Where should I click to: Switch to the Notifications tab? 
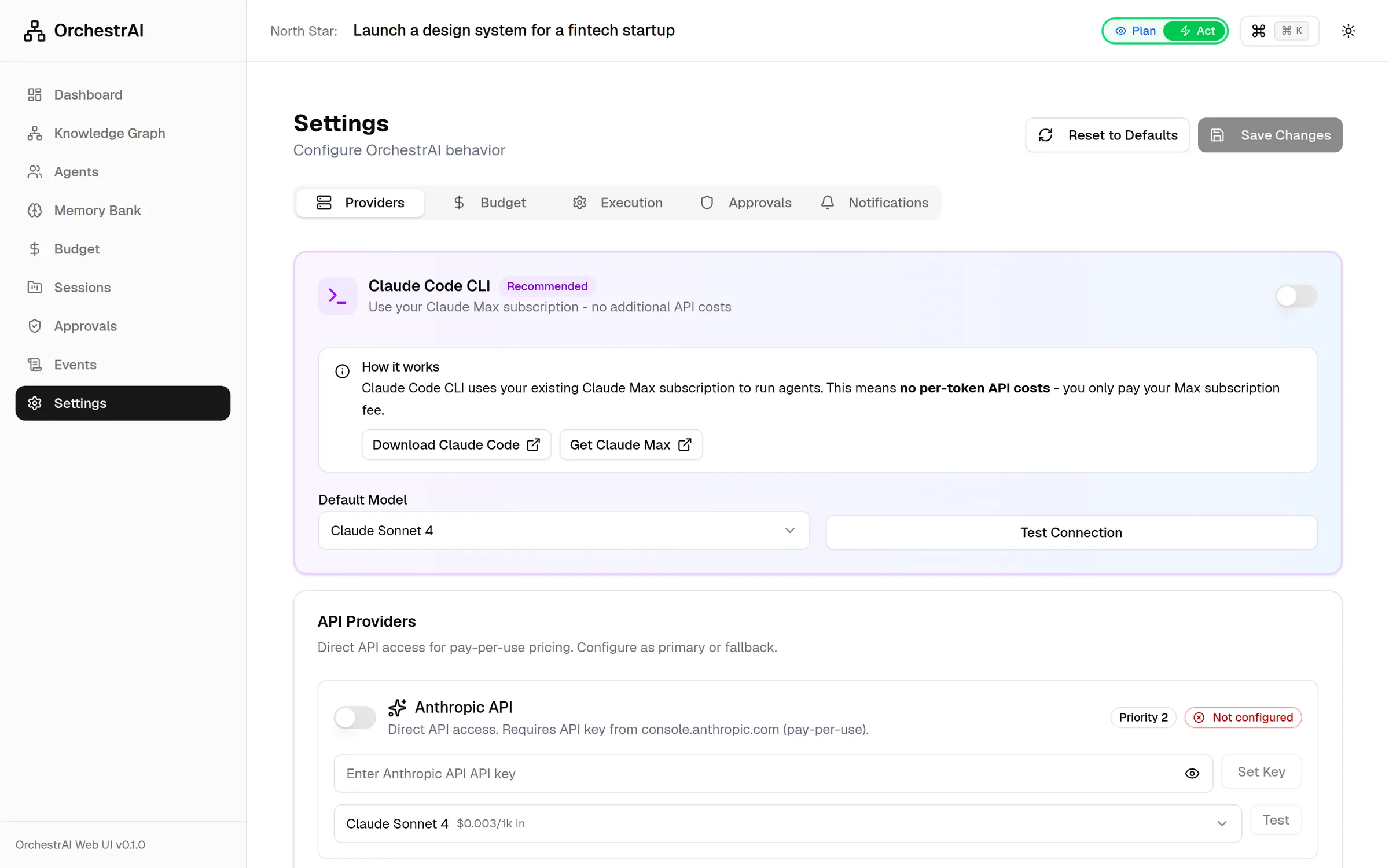pos(874,203)
